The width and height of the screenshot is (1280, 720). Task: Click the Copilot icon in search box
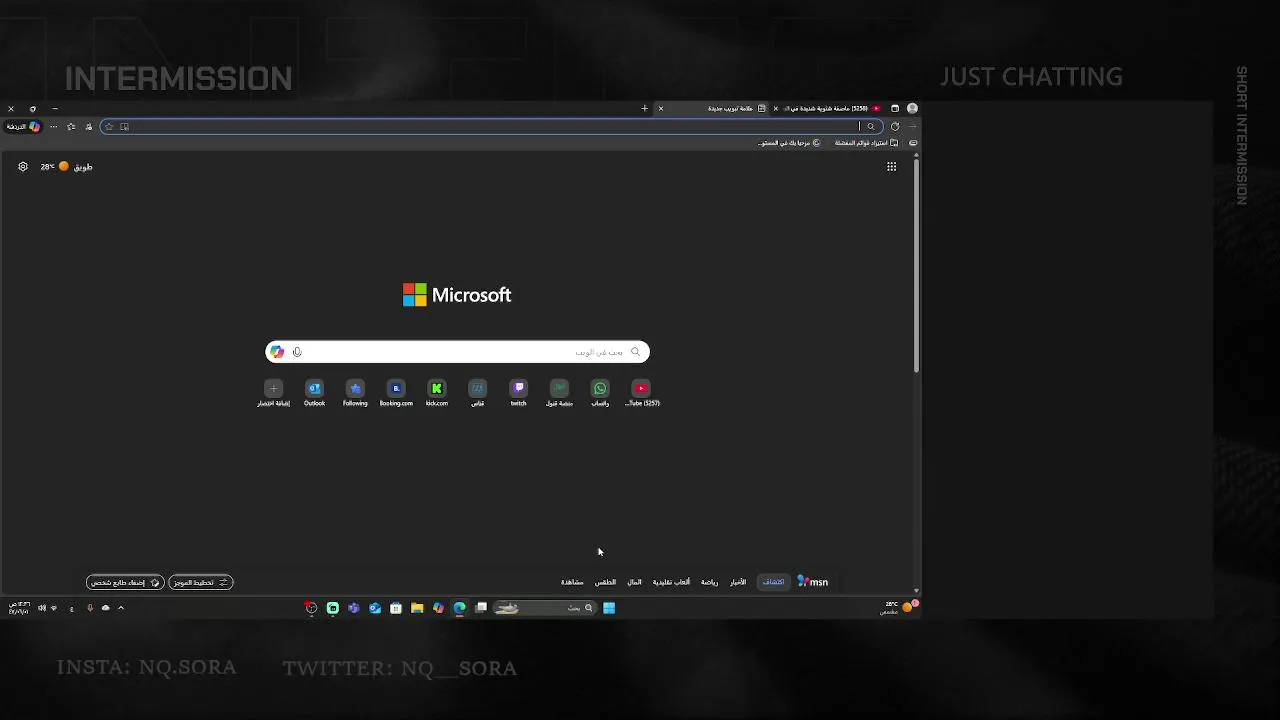(x=277, y=352)
